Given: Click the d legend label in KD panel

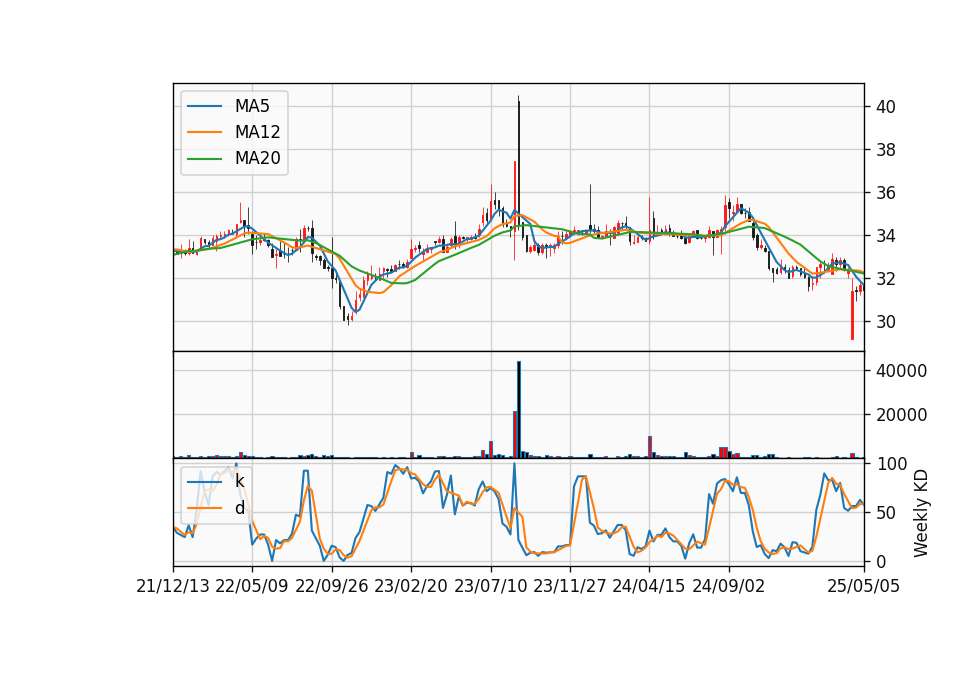Looking at the screenshot, I should point(239,508).
